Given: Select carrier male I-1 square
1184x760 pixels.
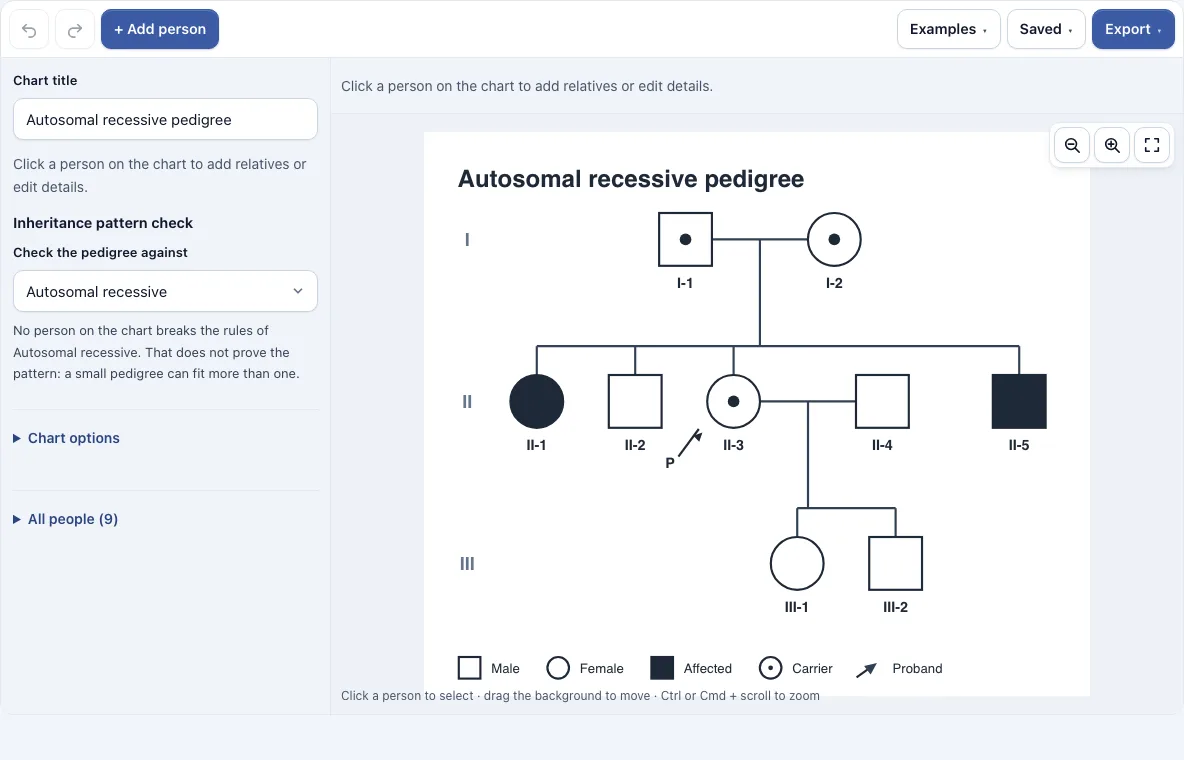Looking at the screenshot, I should pos(685,239).
